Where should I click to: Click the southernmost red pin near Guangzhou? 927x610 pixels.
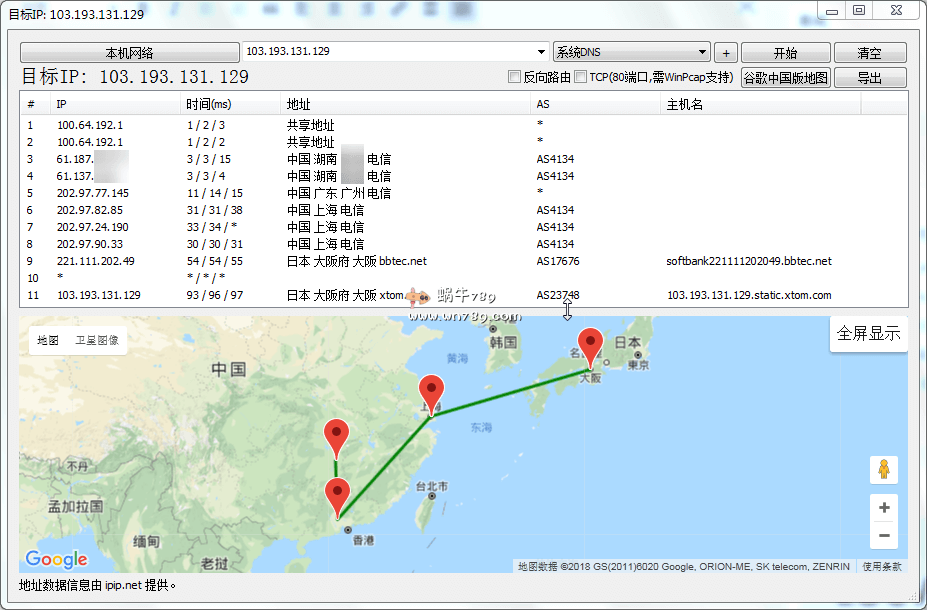[x=338, y=496]
